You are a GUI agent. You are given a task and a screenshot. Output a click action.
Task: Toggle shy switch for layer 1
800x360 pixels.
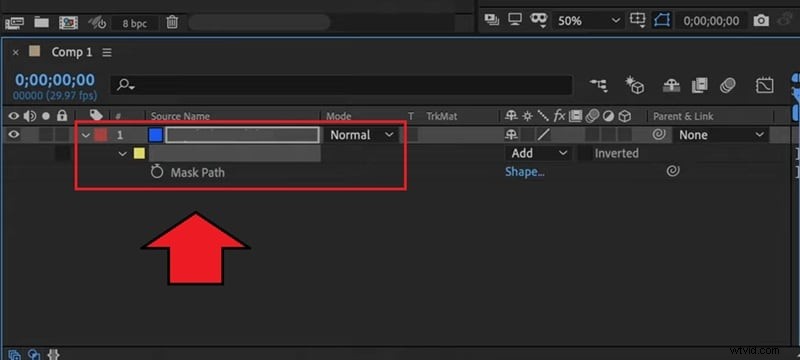coord(511,135)
